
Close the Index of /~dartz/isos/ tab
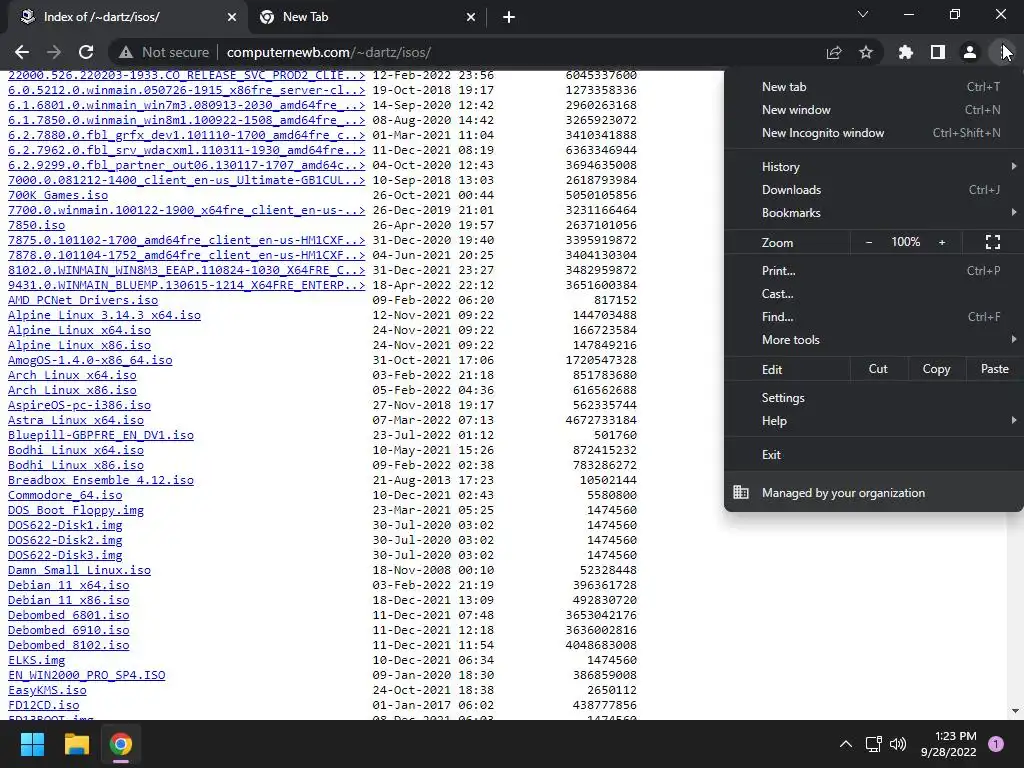tap(232, 17)
